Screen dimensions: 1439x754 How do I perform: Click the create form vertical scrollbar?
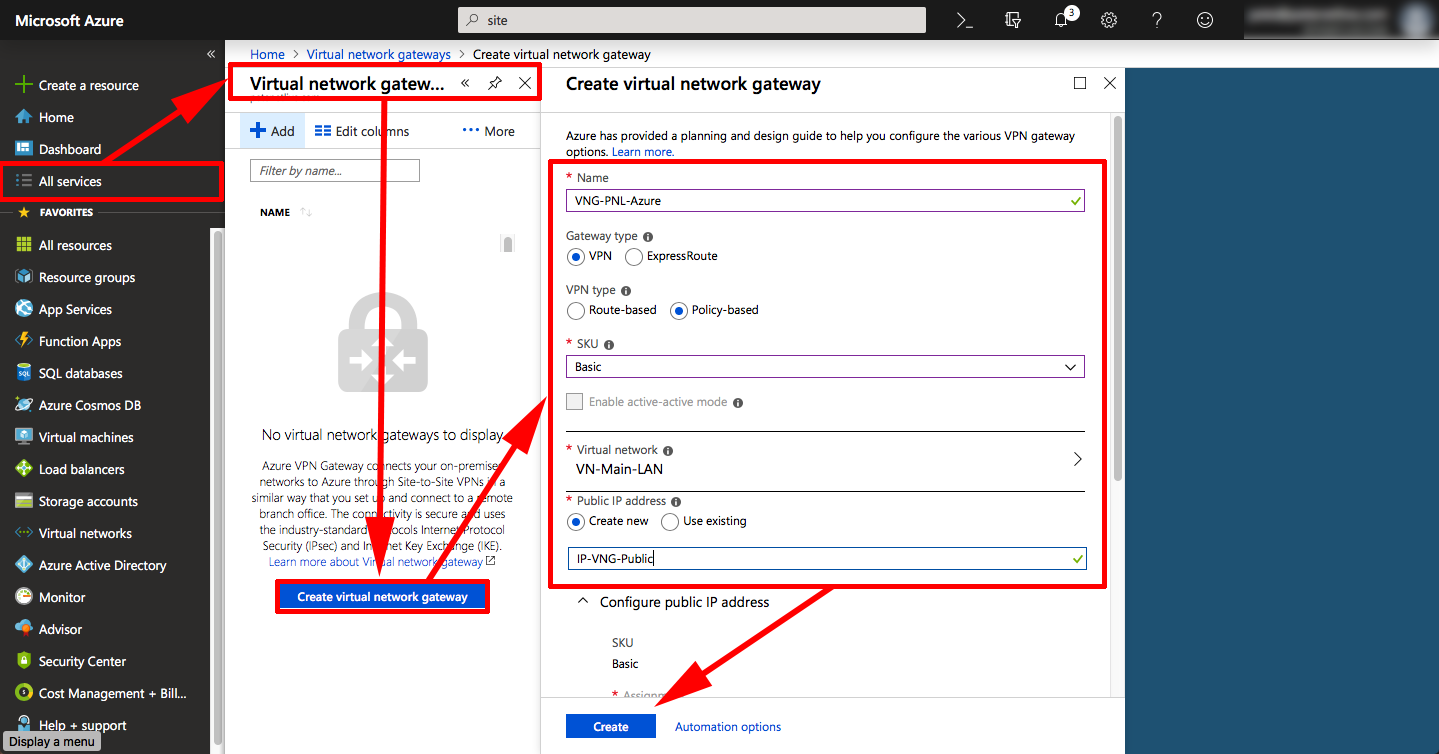(x=1118, y=297)
